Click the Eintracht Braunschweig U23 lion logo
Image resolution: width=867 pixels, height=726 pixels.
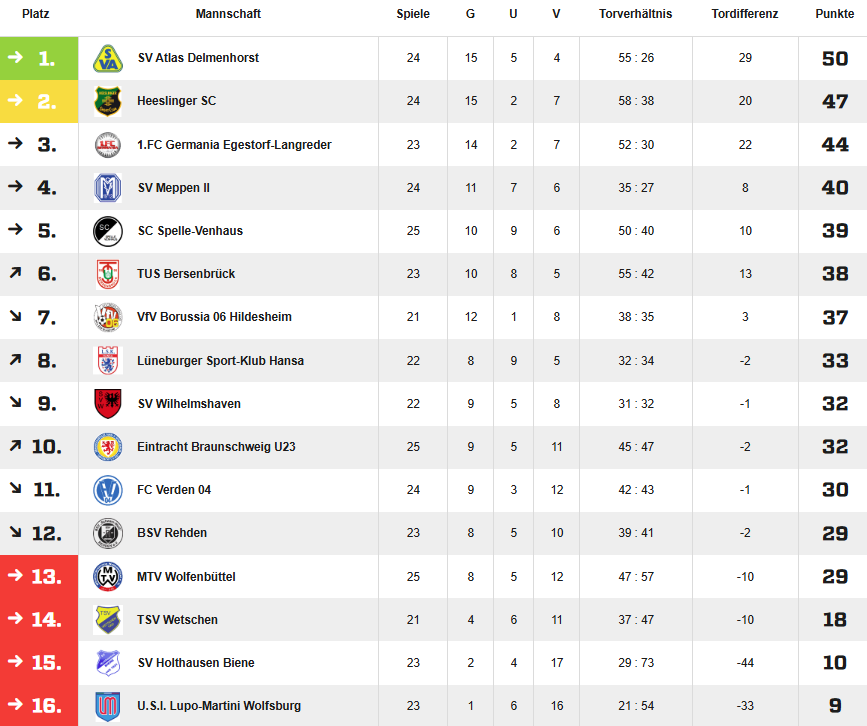click(x=107, y=447)
